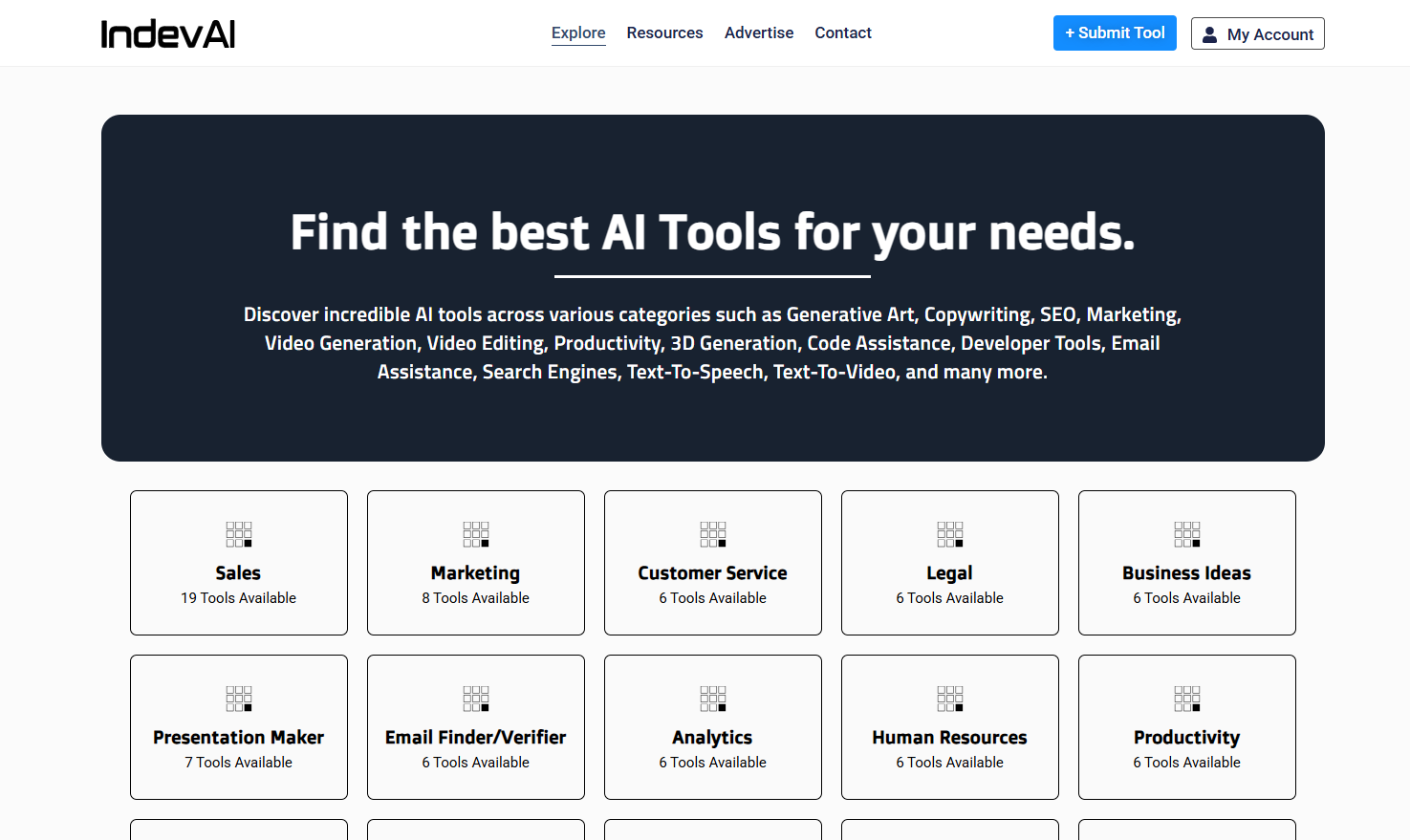Open the Explore page
Image resolution: width=1410 pixels, height=840 pixels.
578,32
